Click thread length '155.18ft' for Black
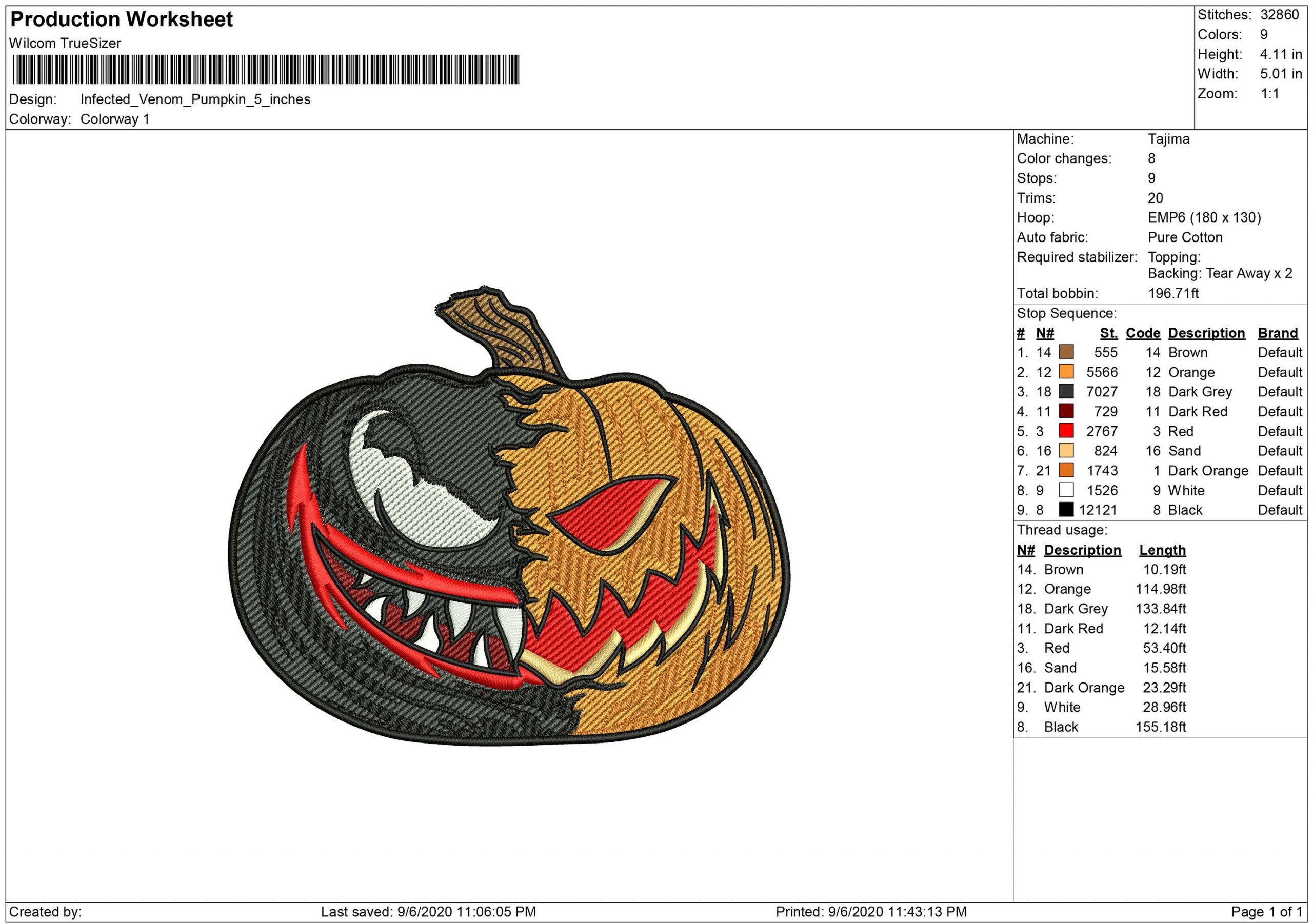 tap(1160, 727)
